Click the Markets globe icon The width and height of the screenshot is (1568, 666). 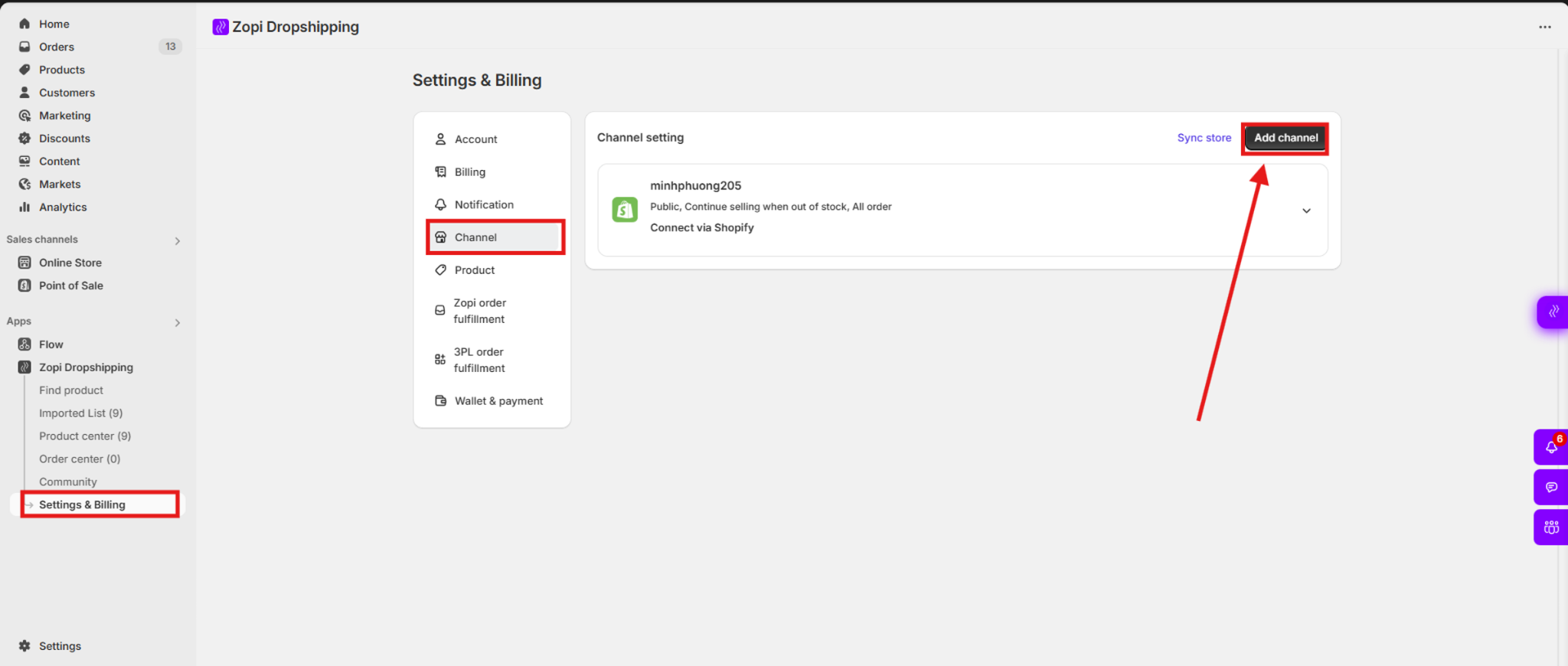click(x=24, y=184)
